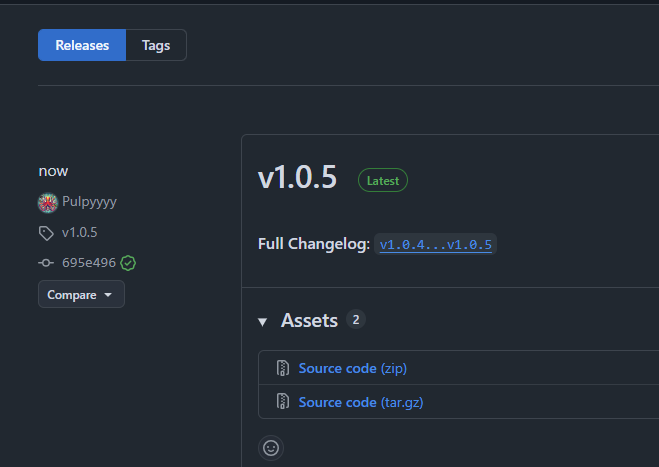The image size is (659, 467).
Task: Open the Pulpyyyy profile link
Action: click(x=90, y=202)
